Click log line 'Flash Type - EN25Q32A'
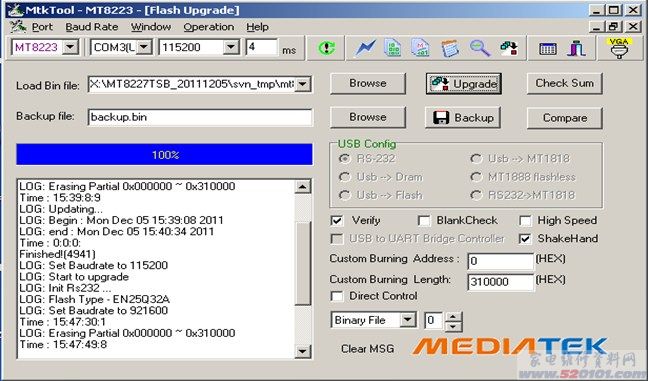The image size is (648, 381). (x=95, y=299)
